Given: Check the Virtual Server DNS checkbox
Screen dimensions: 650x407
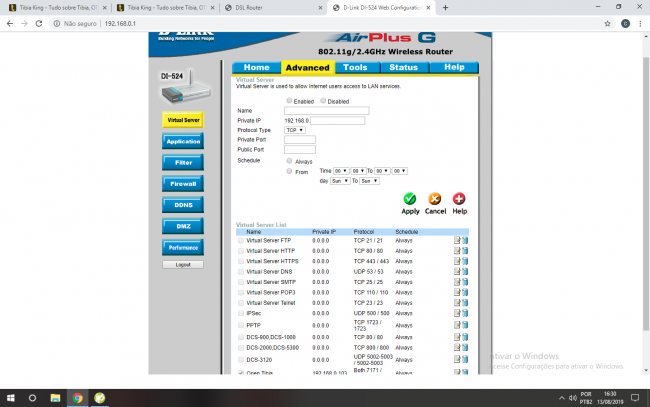Looking at the screenshot, I should coord(241,271).
